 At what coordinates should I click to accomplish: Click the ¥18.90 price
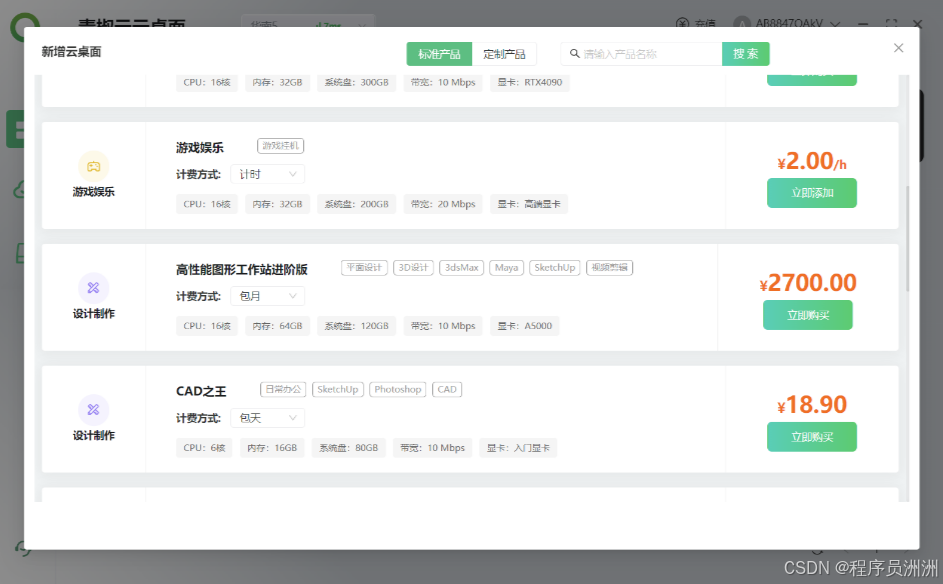coord(812,405)
